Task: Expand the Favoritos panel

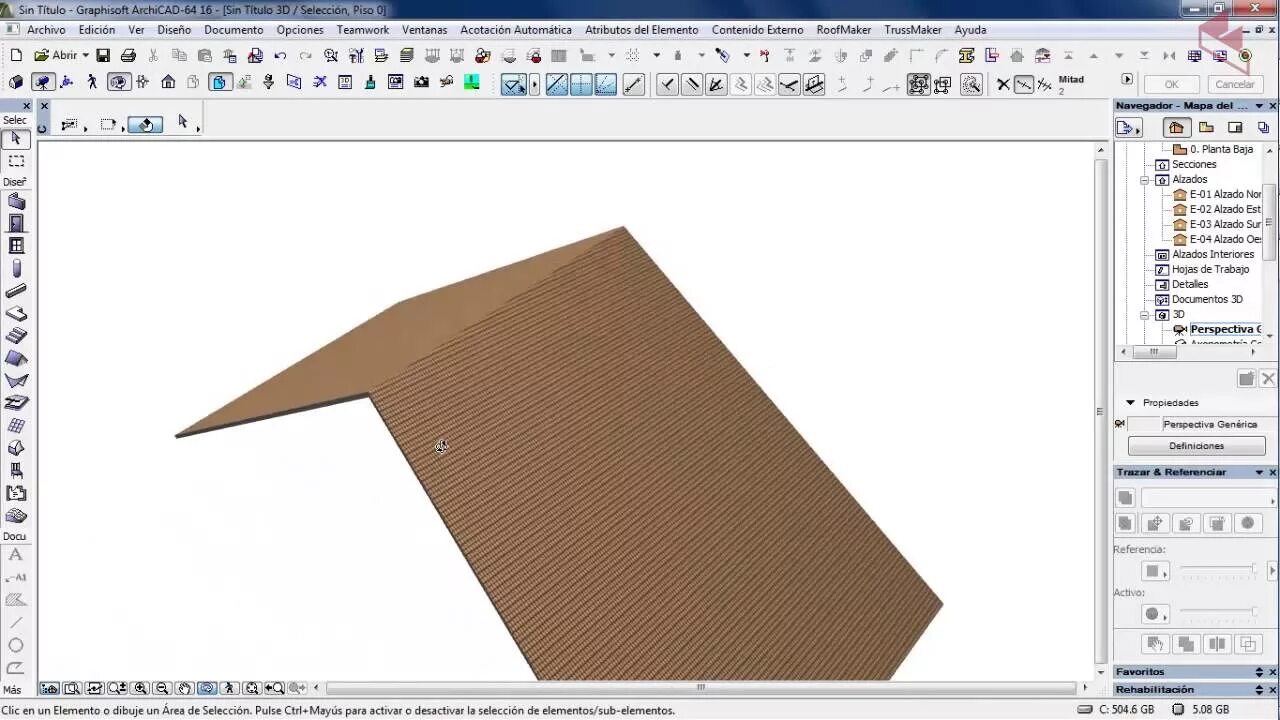Action: [x=1259, y=672]
